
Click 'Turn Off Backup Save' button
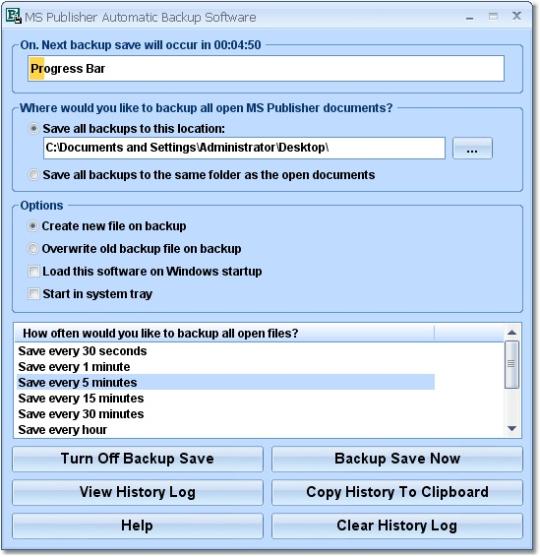click(137, 459)
